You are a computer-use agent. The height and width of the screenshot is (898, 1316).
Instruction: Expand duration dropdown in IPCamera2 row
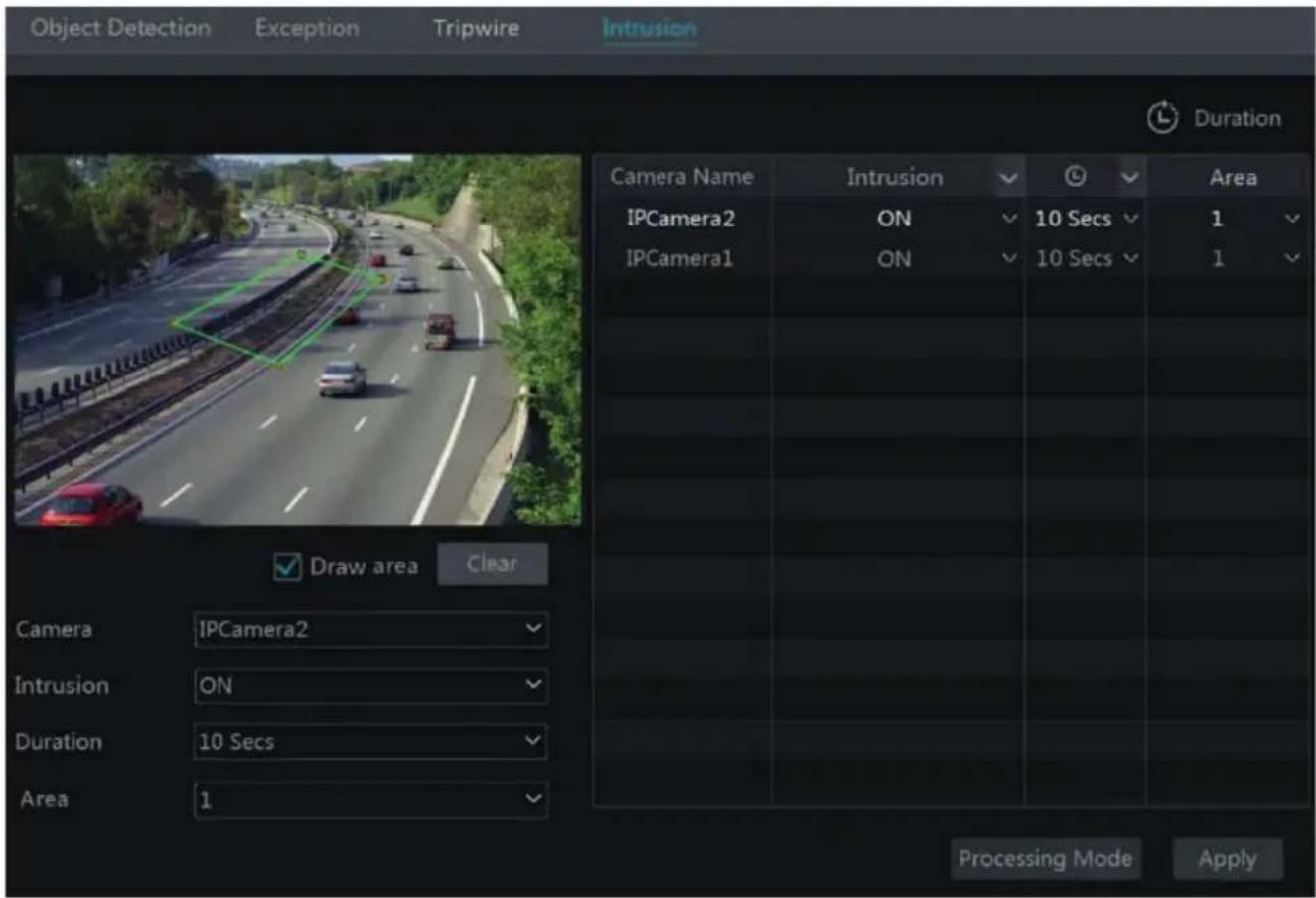1131,219
